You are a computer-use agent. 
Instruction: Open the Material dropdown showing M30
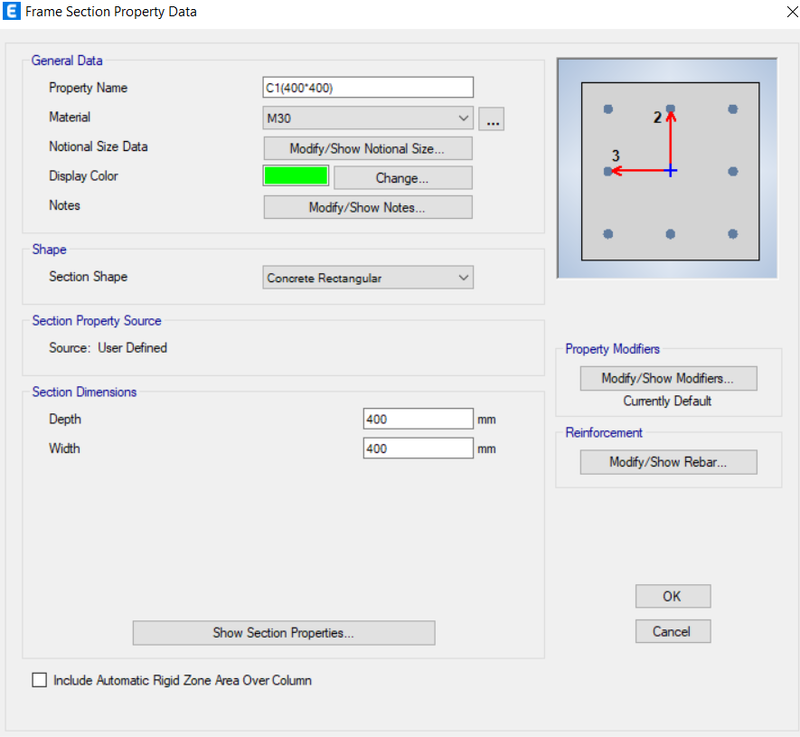point(368,118)
